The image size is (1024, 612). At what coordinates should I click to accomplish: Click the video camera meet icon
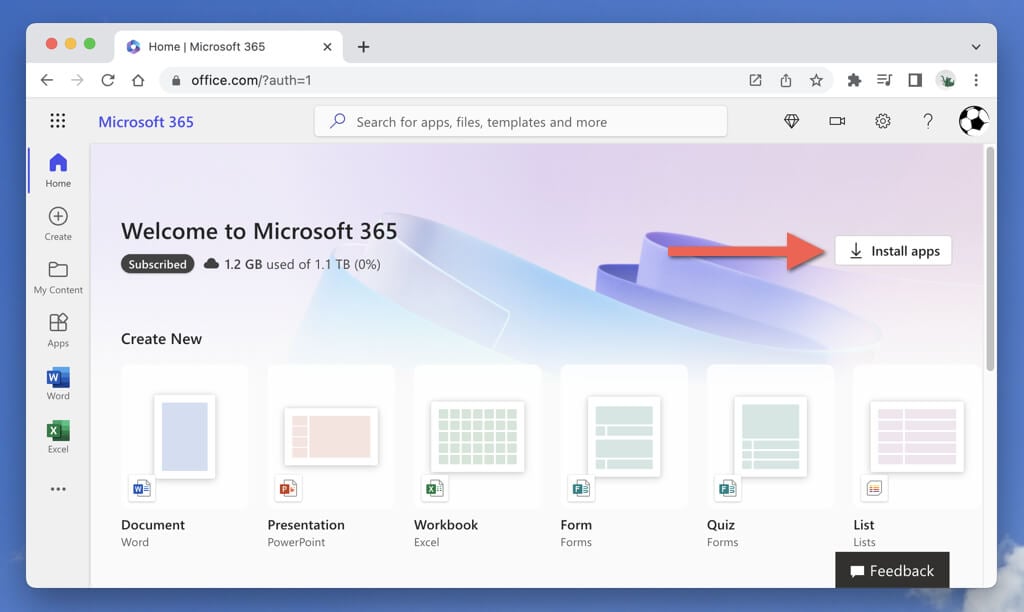(837, 121)
